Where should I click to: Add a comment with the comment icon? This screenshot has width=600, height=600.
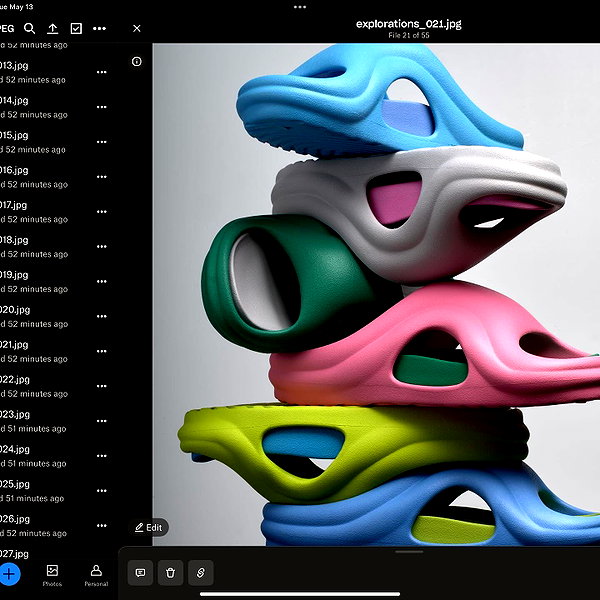coord(140,573)
